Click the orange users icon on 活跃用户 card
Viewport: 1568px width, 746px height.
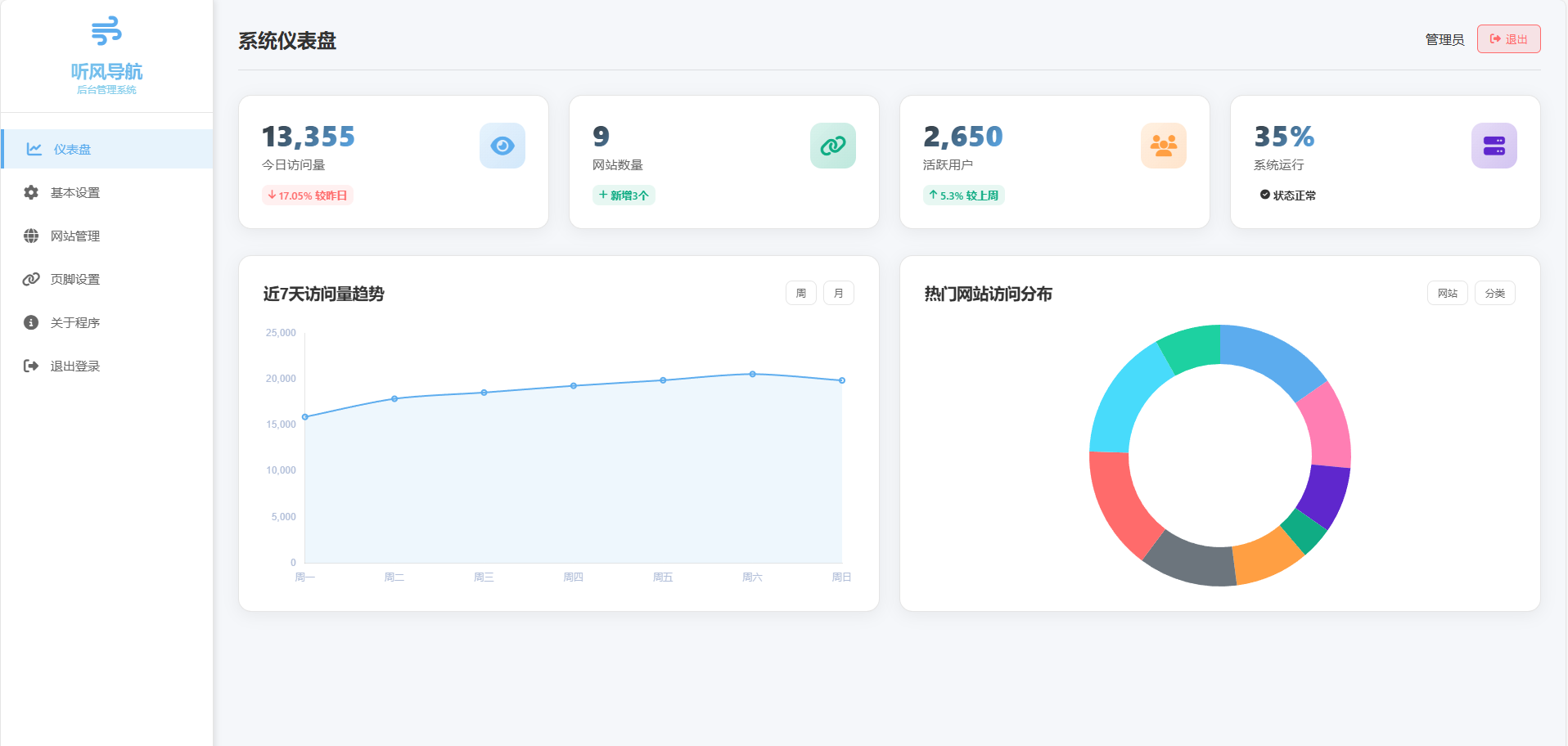1164,146
